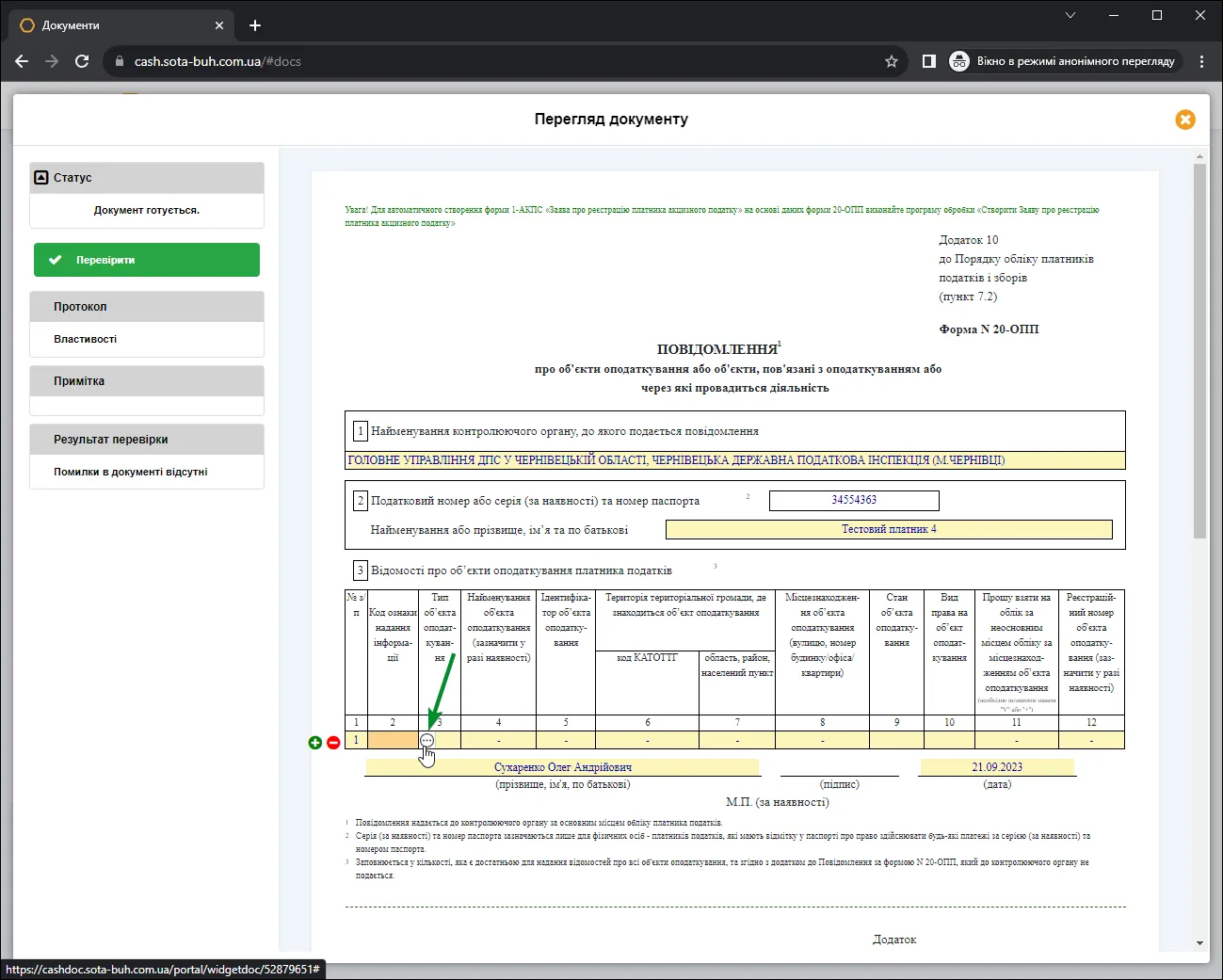1223x980 pixels.
Task: Open Властивості item
Action: [86, 339]
